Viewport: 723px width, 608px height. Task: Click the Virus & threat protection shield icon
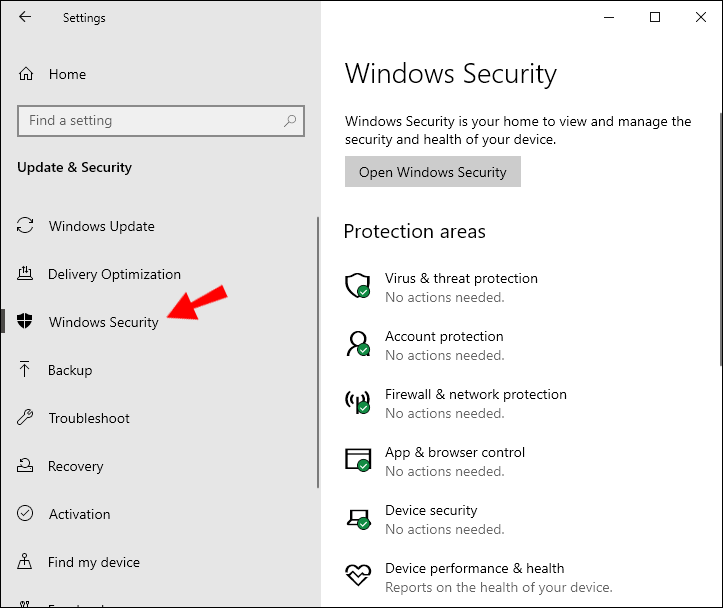click(x=358, y=286)
